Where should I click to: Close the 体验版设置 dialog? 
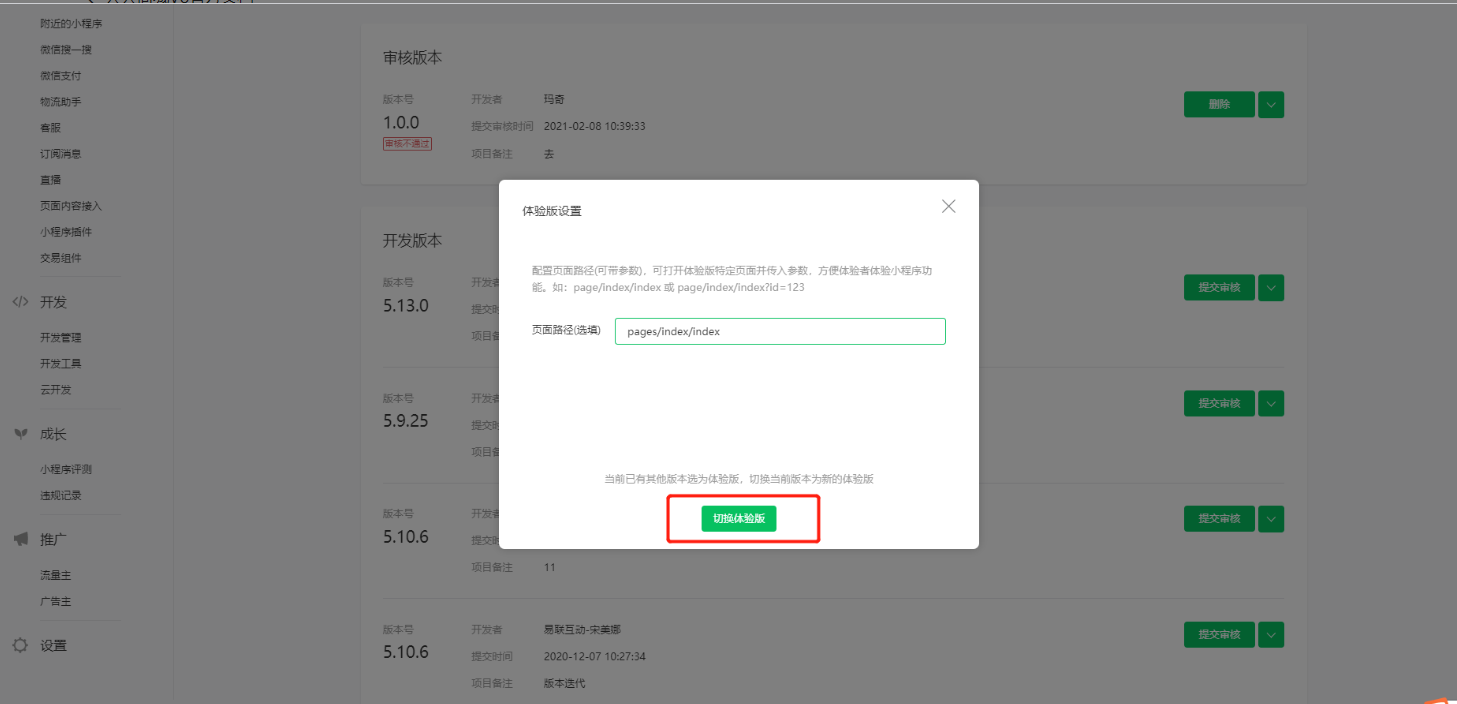click(948, 206)
